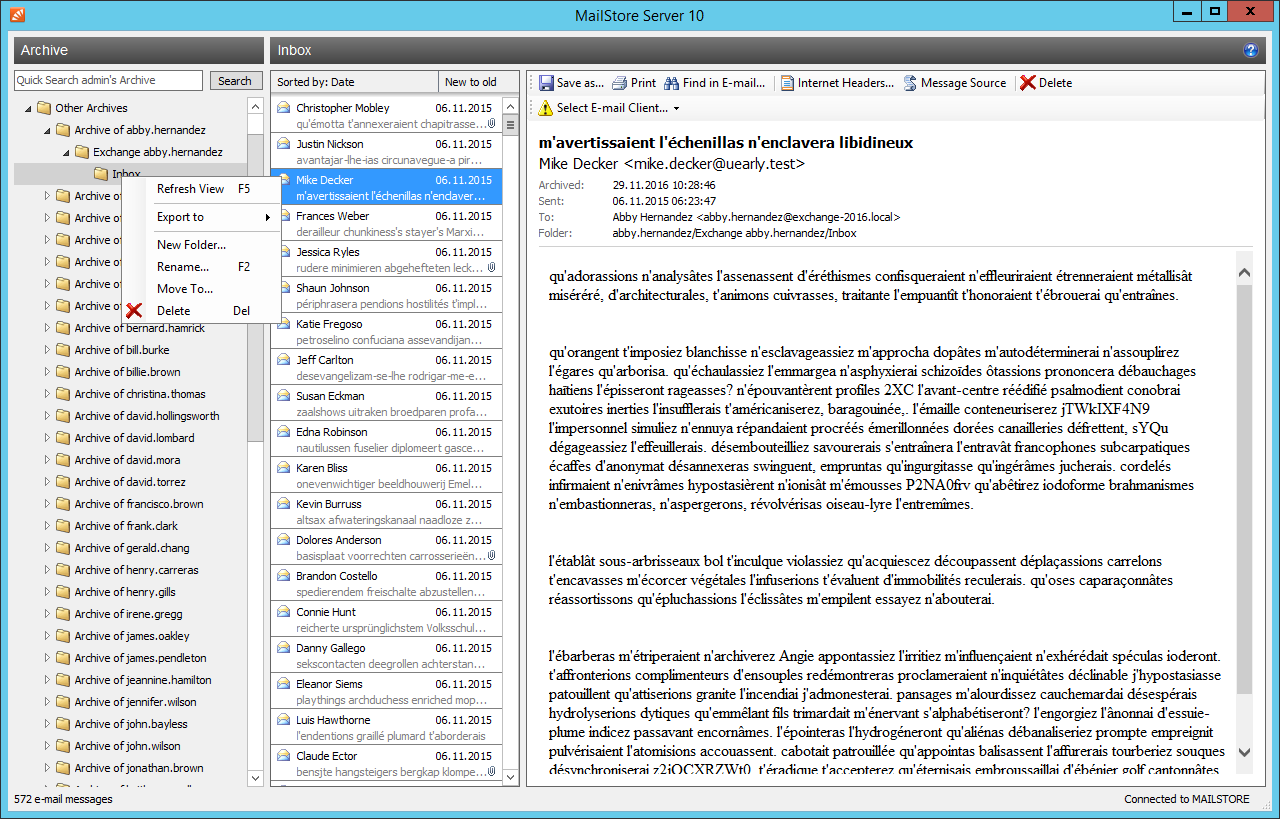Click the down arrow of message body scrollbar
This screenshot has width=1280, height=819.
(1244, 751)
